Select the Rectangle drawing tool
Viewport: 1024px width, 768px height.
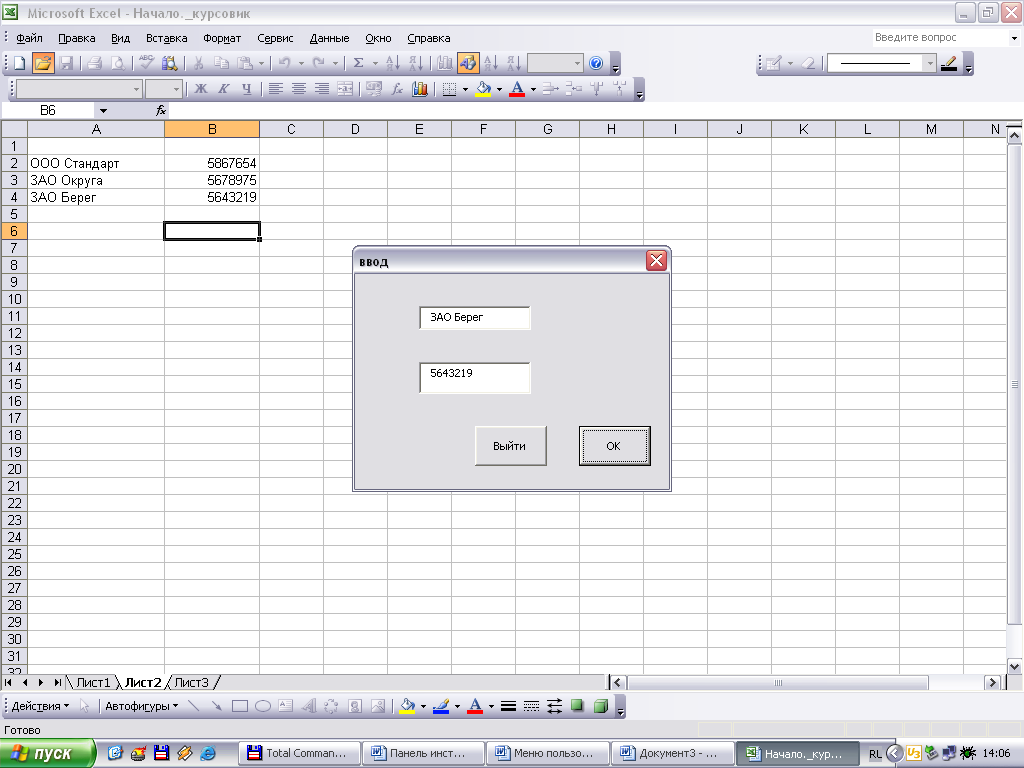point(240,706)
